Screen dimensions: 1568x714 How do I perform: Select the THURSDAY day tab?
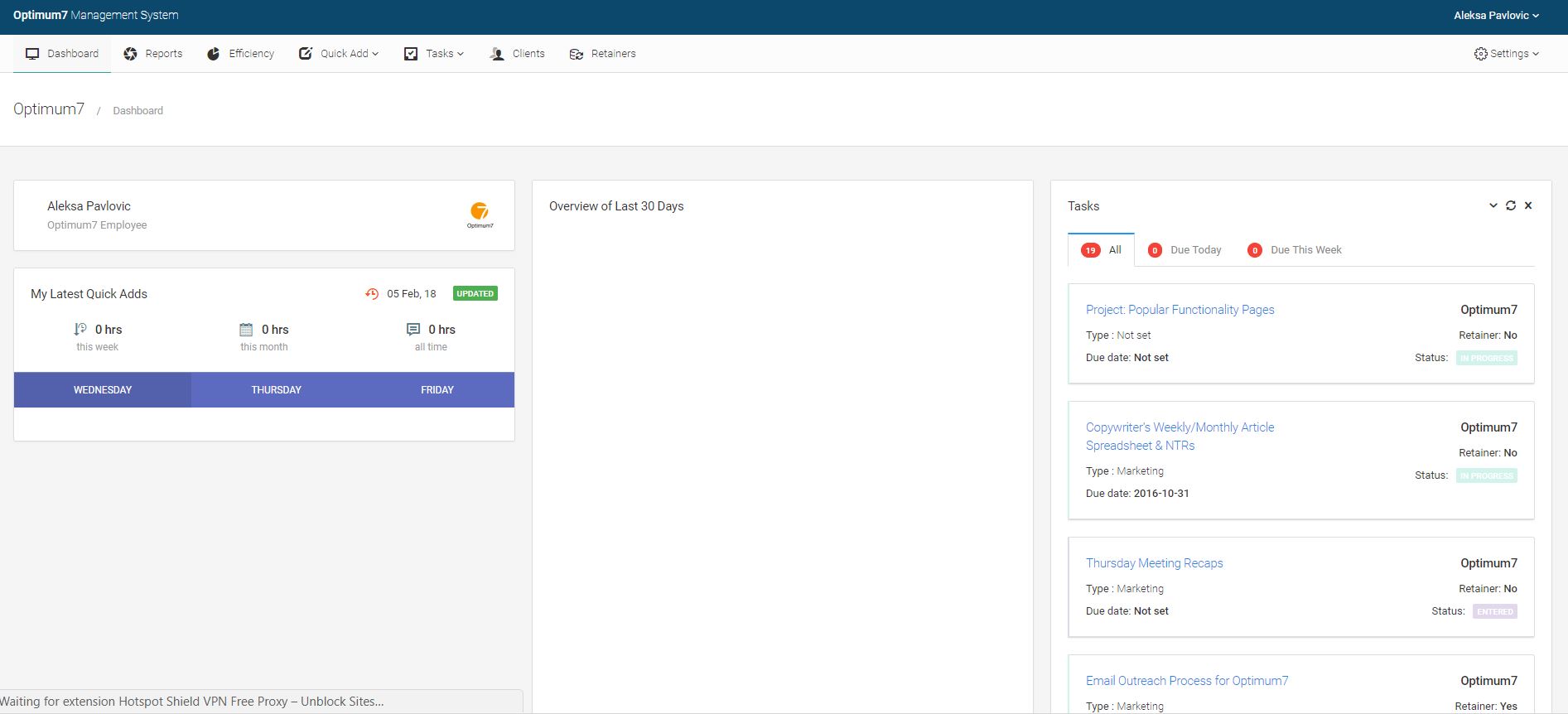coord(276,389)
